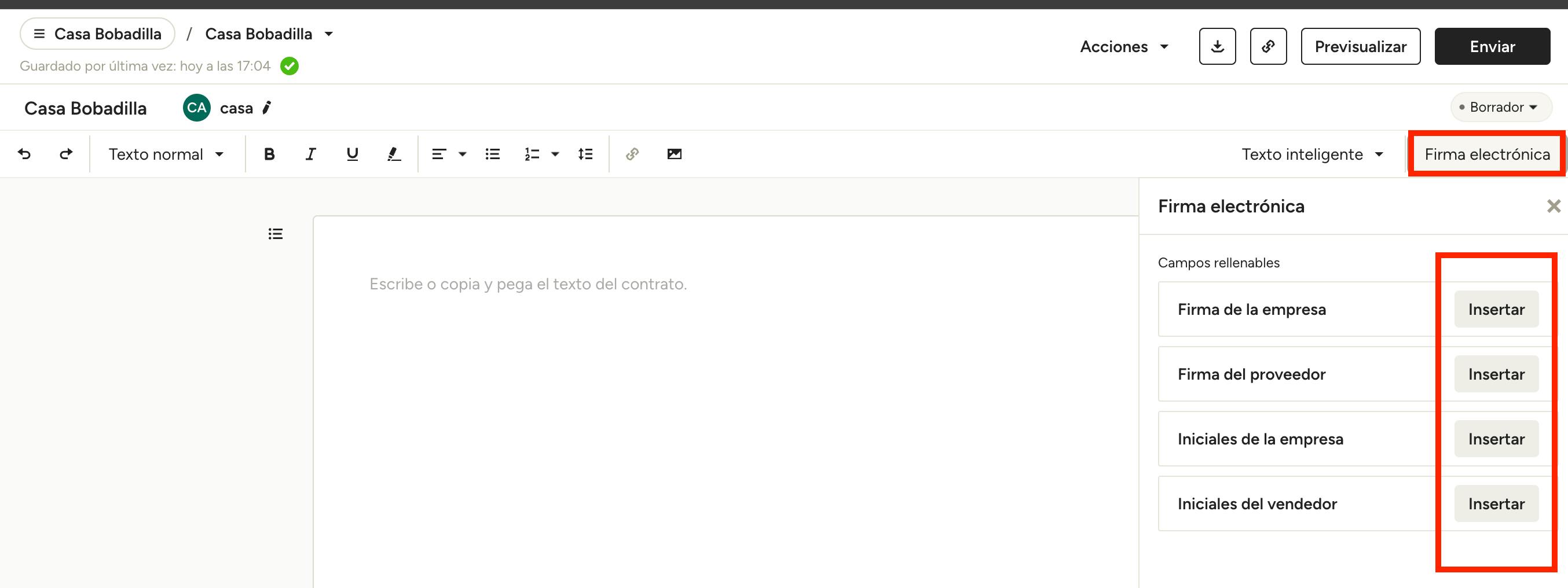Toggle italic text formatting
The height and width of the screenshot is (588, 1568).
pyautogui.click(x=310, y=154)
